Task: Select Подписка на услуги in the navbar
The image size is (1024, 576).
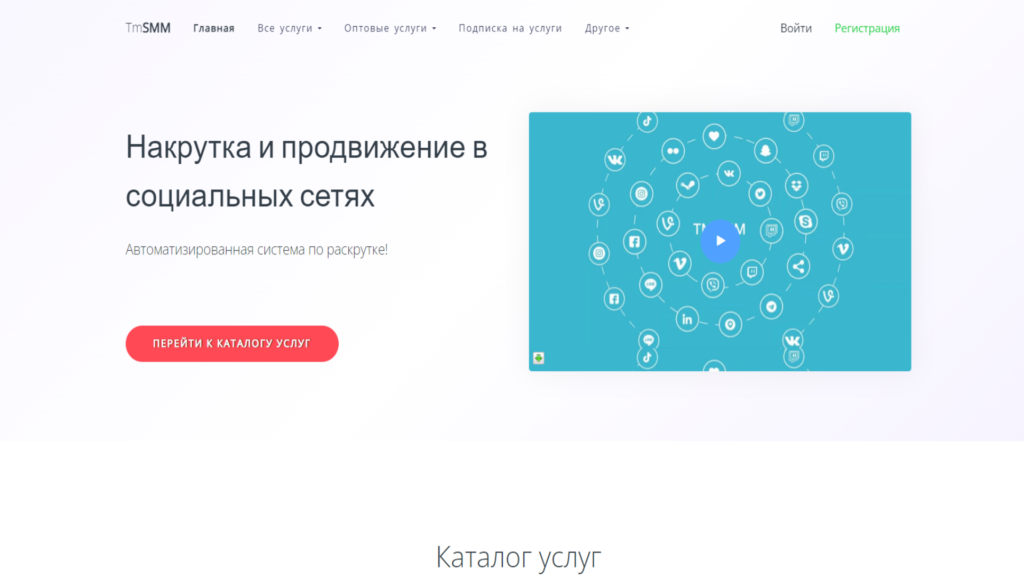Action: (510, 28)
